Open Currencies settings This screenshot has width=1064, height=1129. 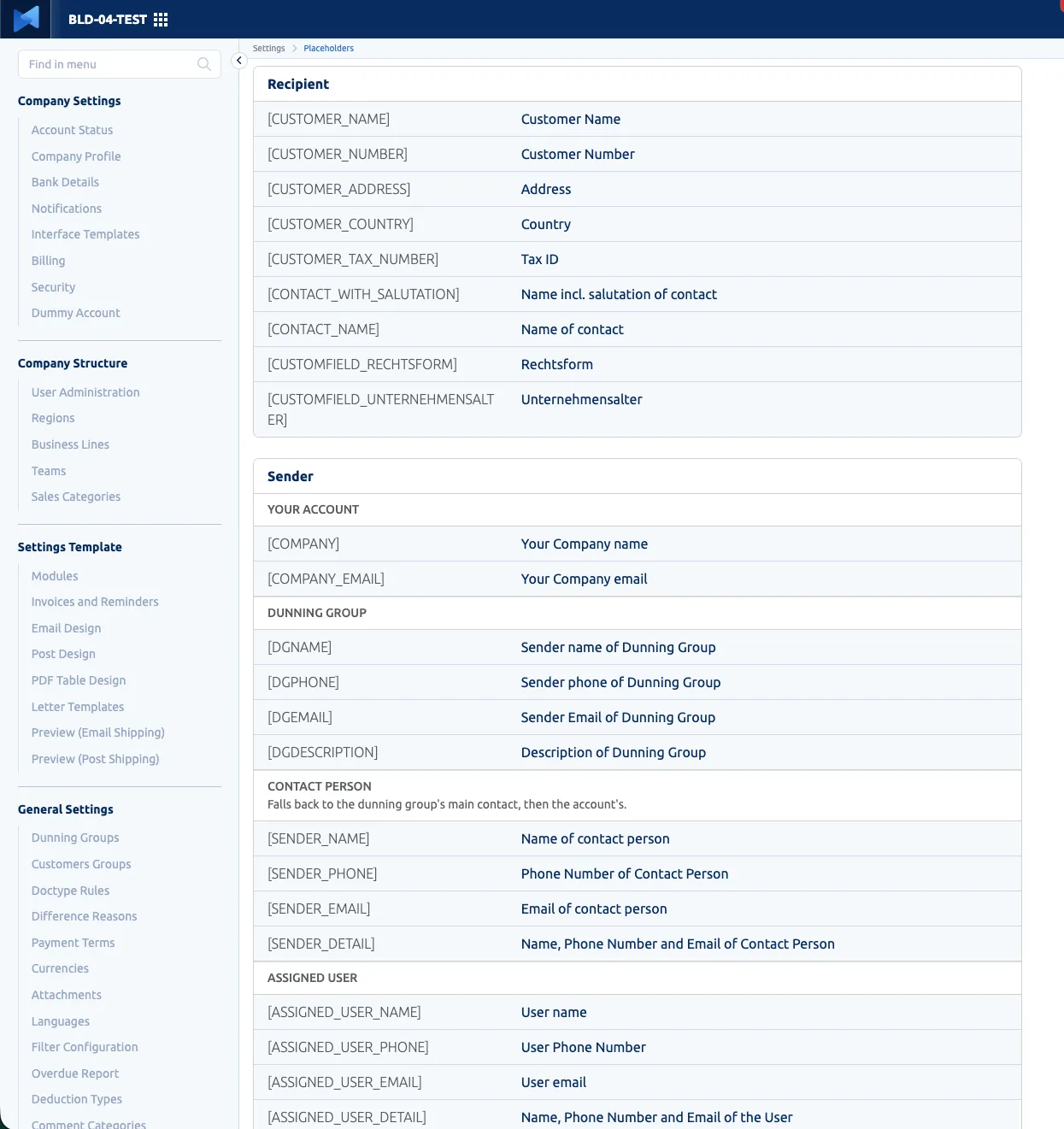pos(60,968)
